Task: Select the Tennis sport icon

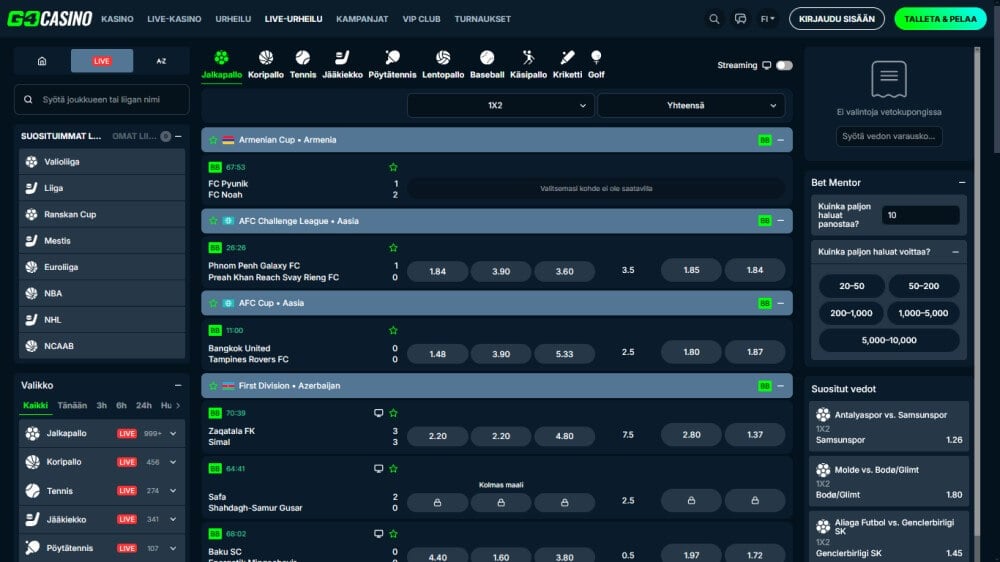Action: [303, 58]
